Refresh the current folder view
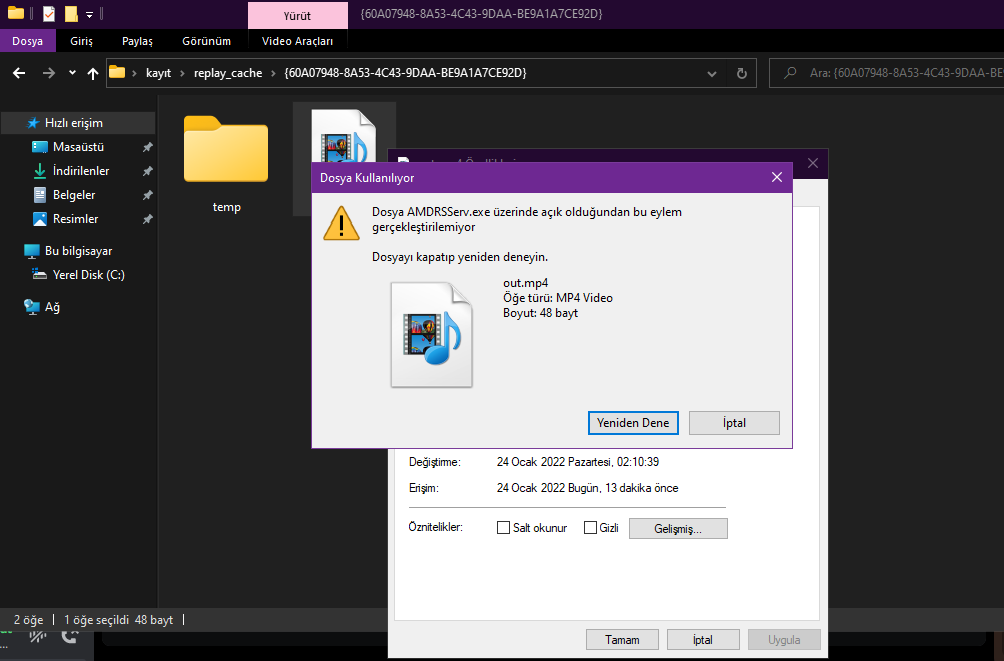Screen dimensions: 1004x661 tap(741, 73)
